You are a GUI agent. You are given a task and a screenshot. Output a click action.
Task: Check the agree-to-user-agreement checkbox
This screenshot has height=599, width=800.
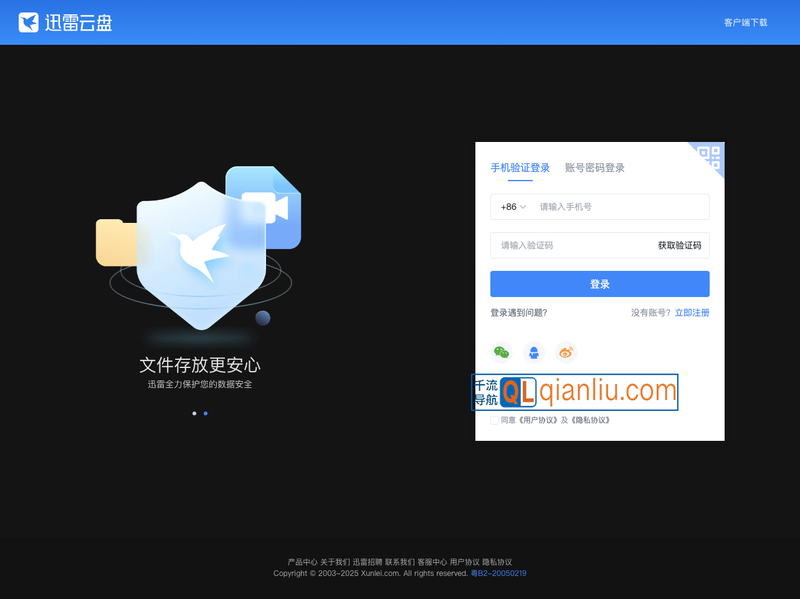[493, 420]
